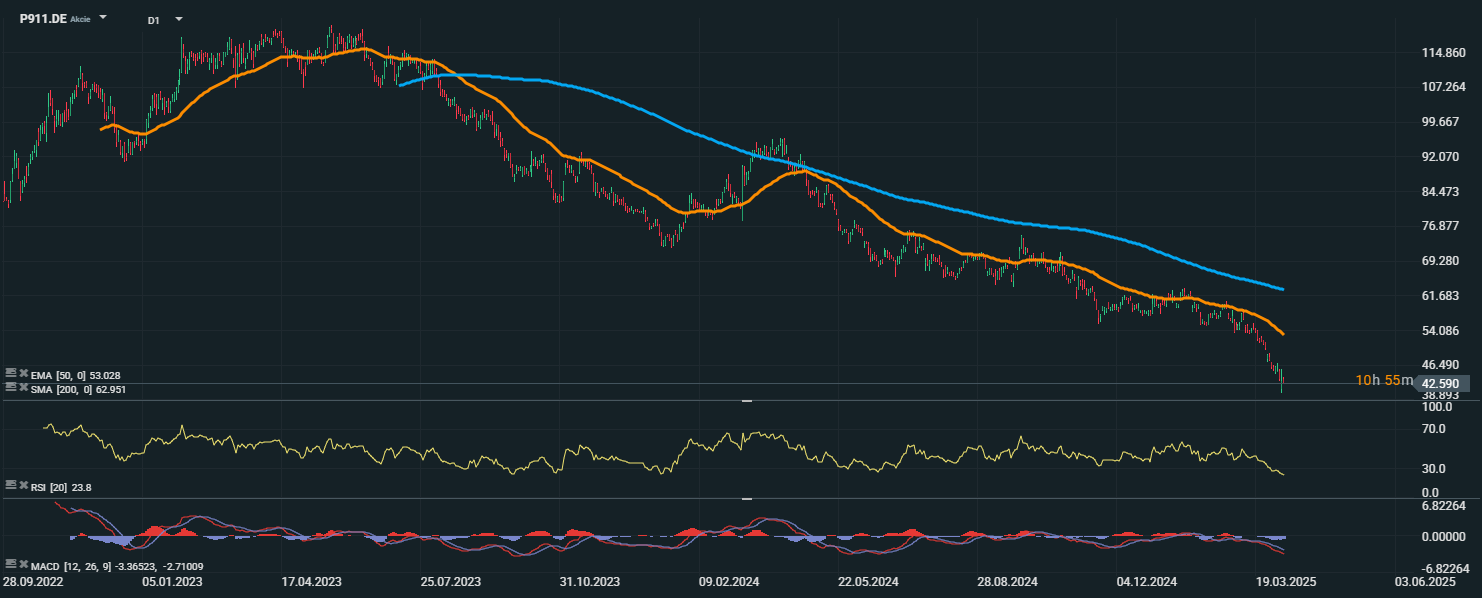1482x598 pixels.
Task: Close the MACD indicator with X icon
Action: (x=23, y=565)
